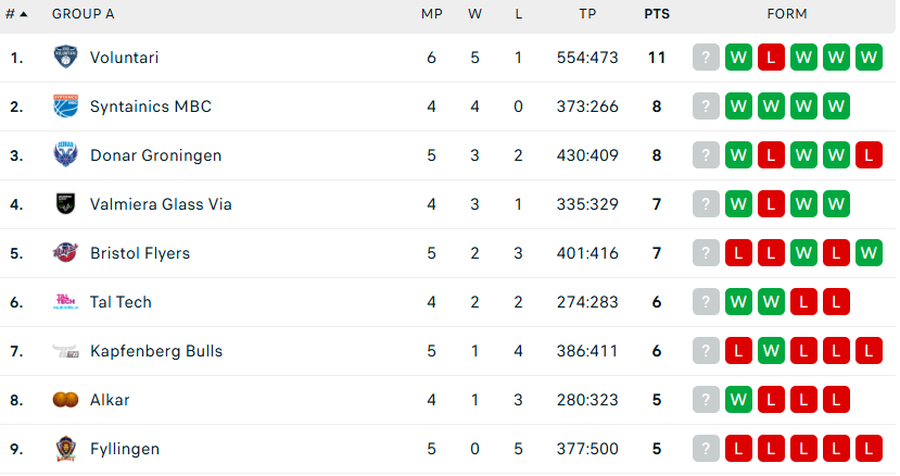Open the Voluntari team link
Viewport: 900px width, 476px height.
click(x=124, y=57)
